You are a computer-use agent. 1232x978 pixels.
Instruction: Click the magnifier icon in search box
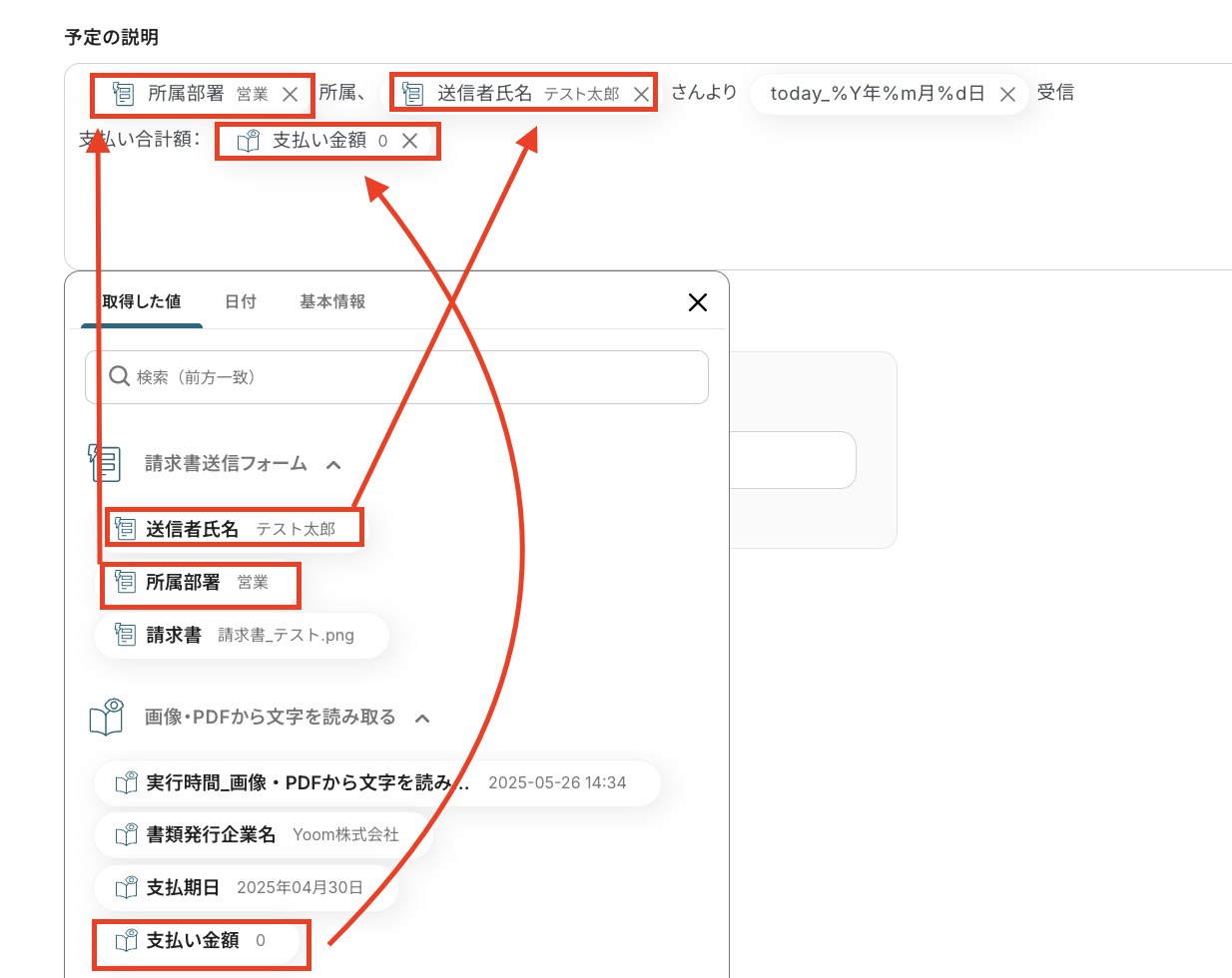(x=119, y=376)
